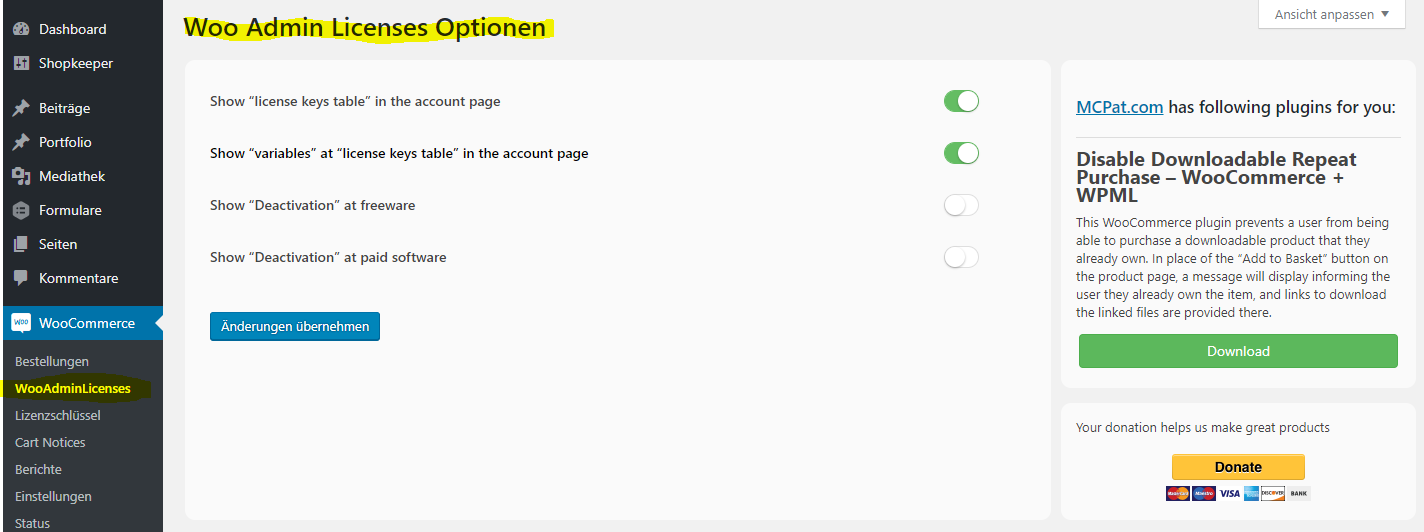Follow the MCPat.com link

pyautogui.click(x=1120, y=107)
